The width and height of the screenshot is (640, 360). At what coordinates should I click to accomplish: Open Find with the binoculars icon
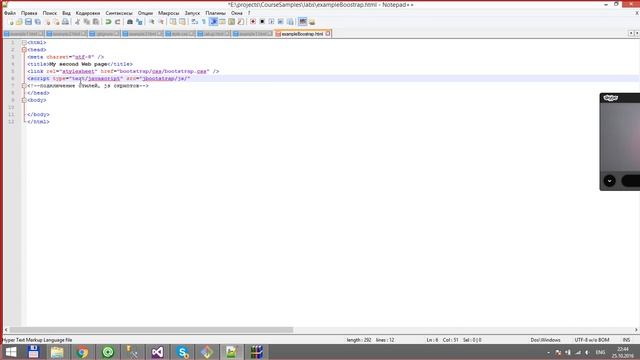point(130,22)
